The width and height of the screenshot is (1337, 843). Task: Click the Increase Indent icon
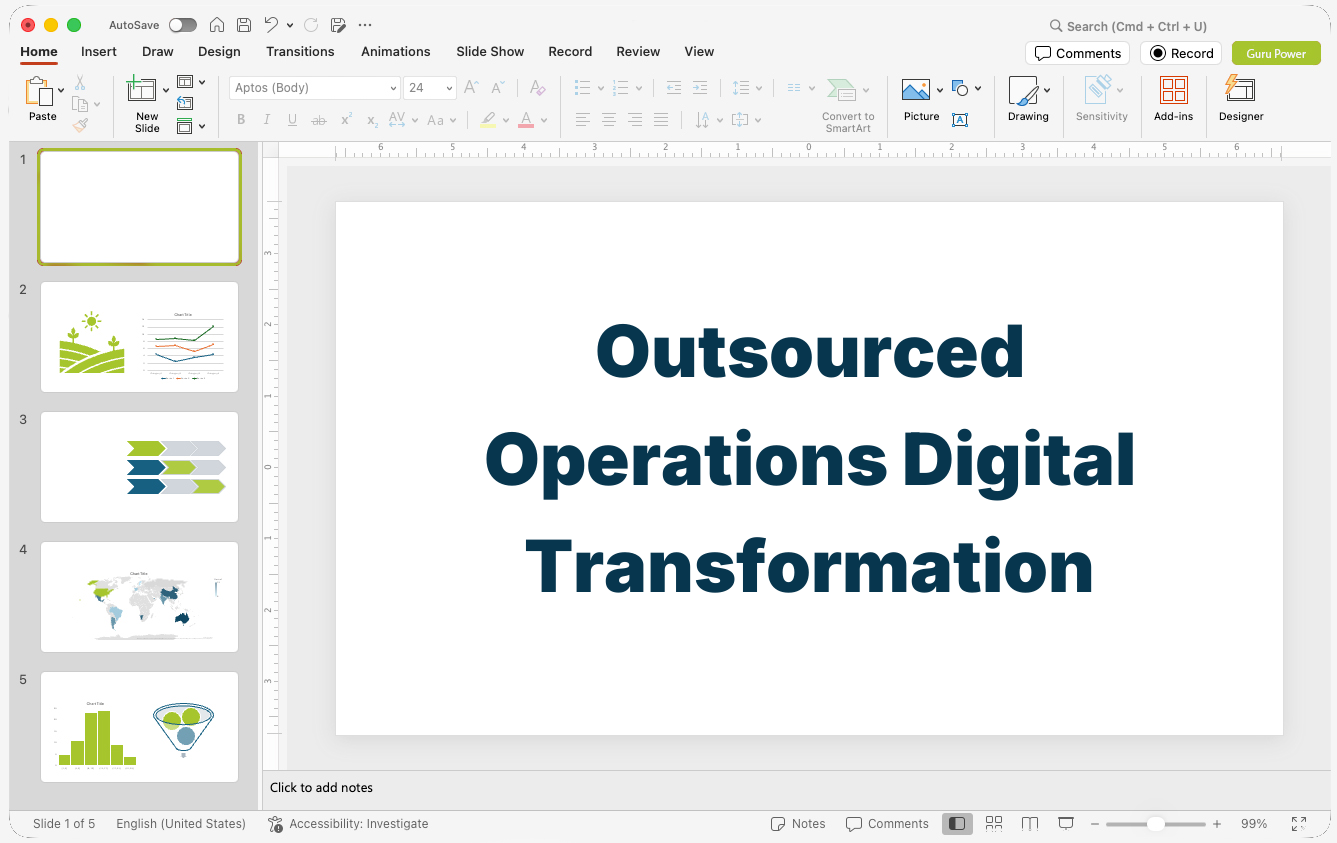pyautogui.click(x=700, y=88)
